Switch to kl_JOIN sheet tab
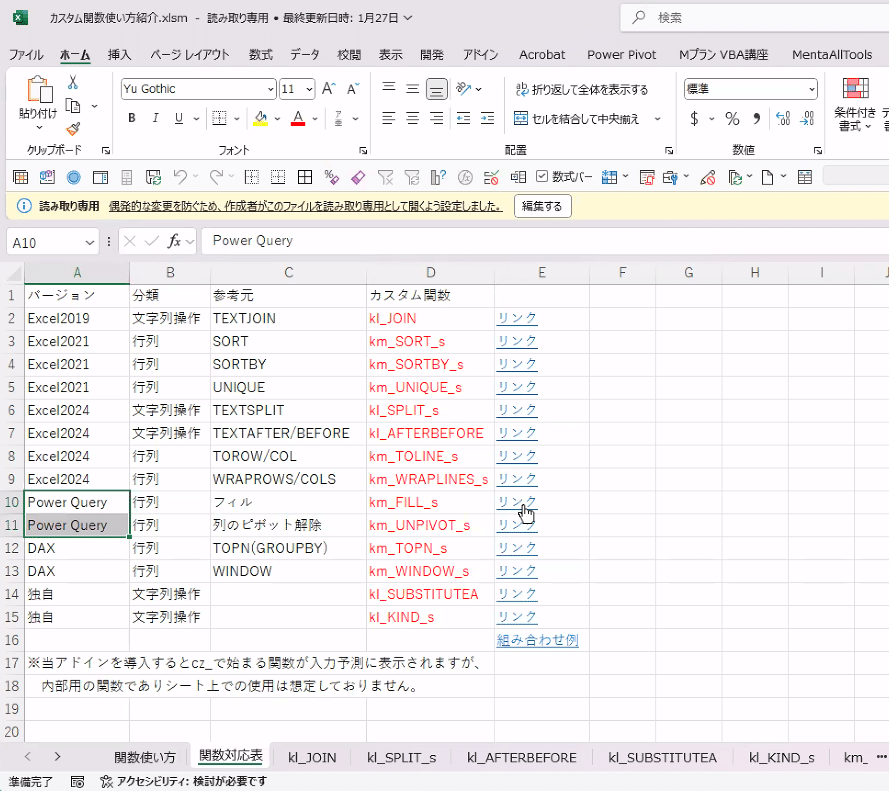889x791 pixels. 312,758
